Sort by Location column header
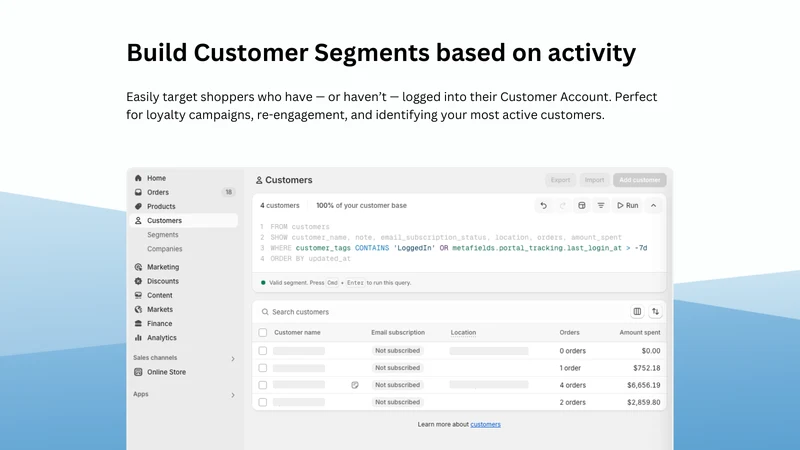800x450 pixels. tap(463, 333)
